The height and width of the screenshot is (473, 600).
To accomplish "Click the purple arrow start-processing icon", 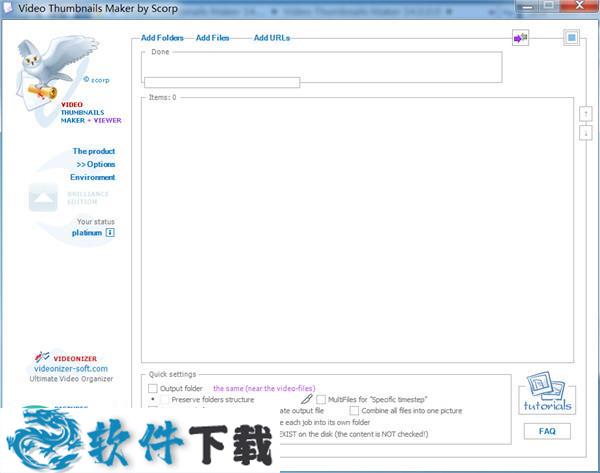I will click(x=520, y=38).
